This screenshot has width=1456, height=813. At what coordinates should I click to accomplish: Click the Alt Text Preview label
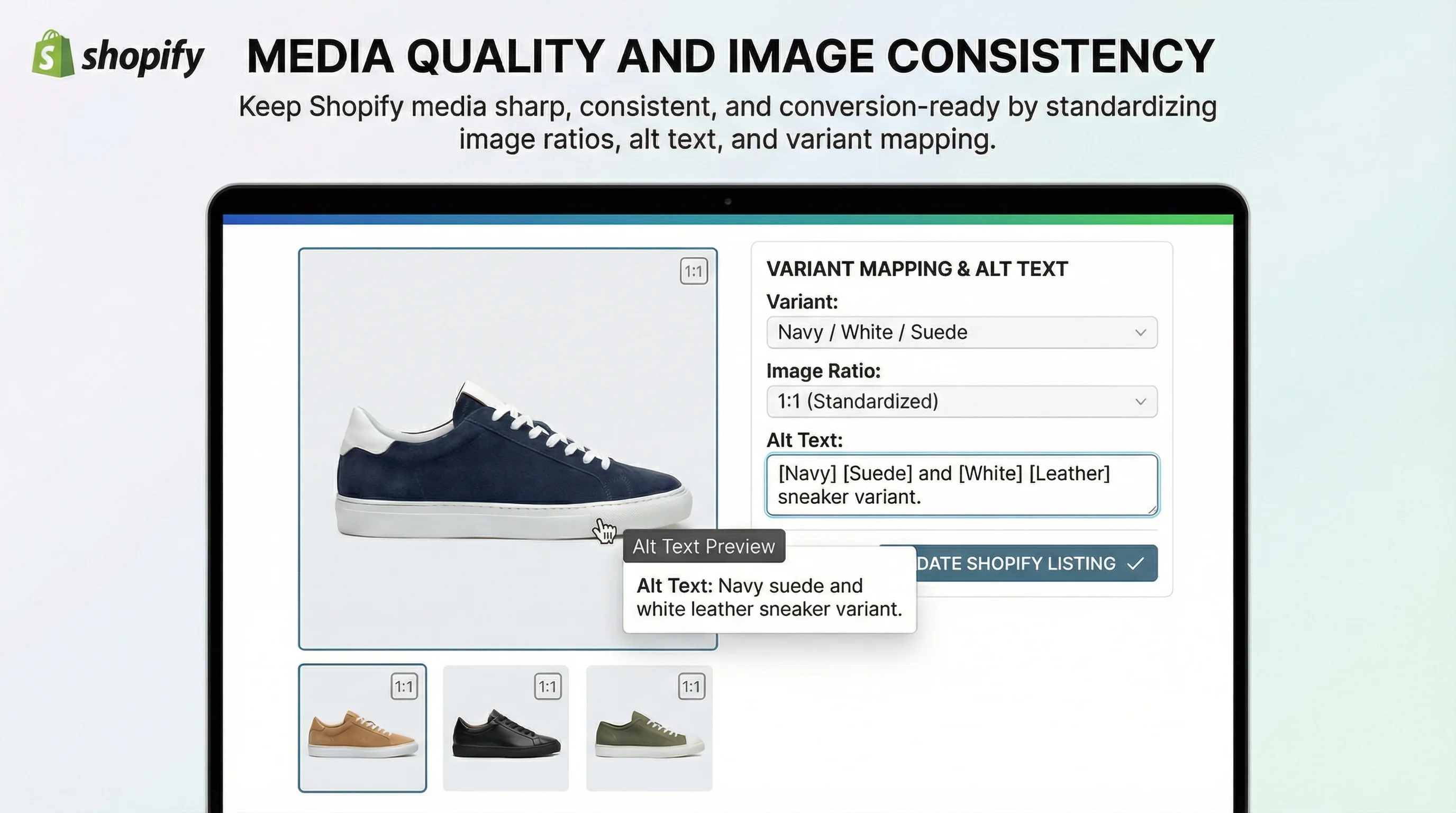click(703, 546)
